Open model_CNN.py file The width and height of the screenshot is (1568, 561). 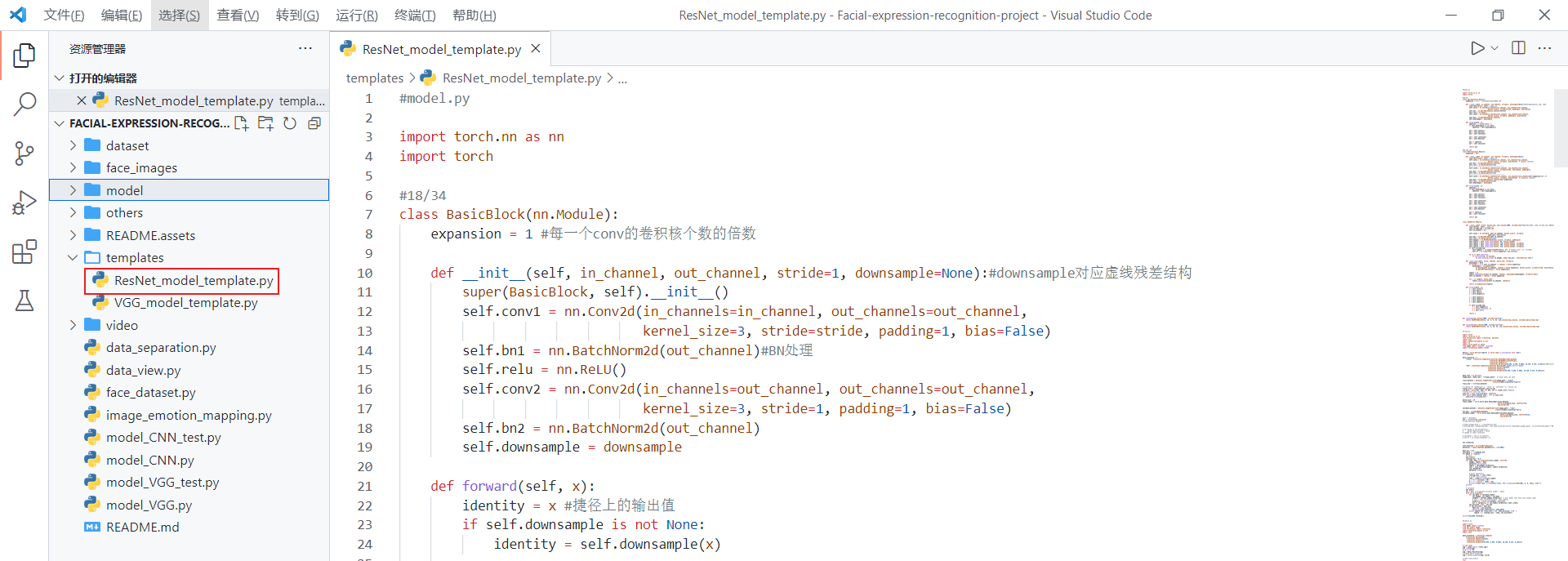[189, 460]
